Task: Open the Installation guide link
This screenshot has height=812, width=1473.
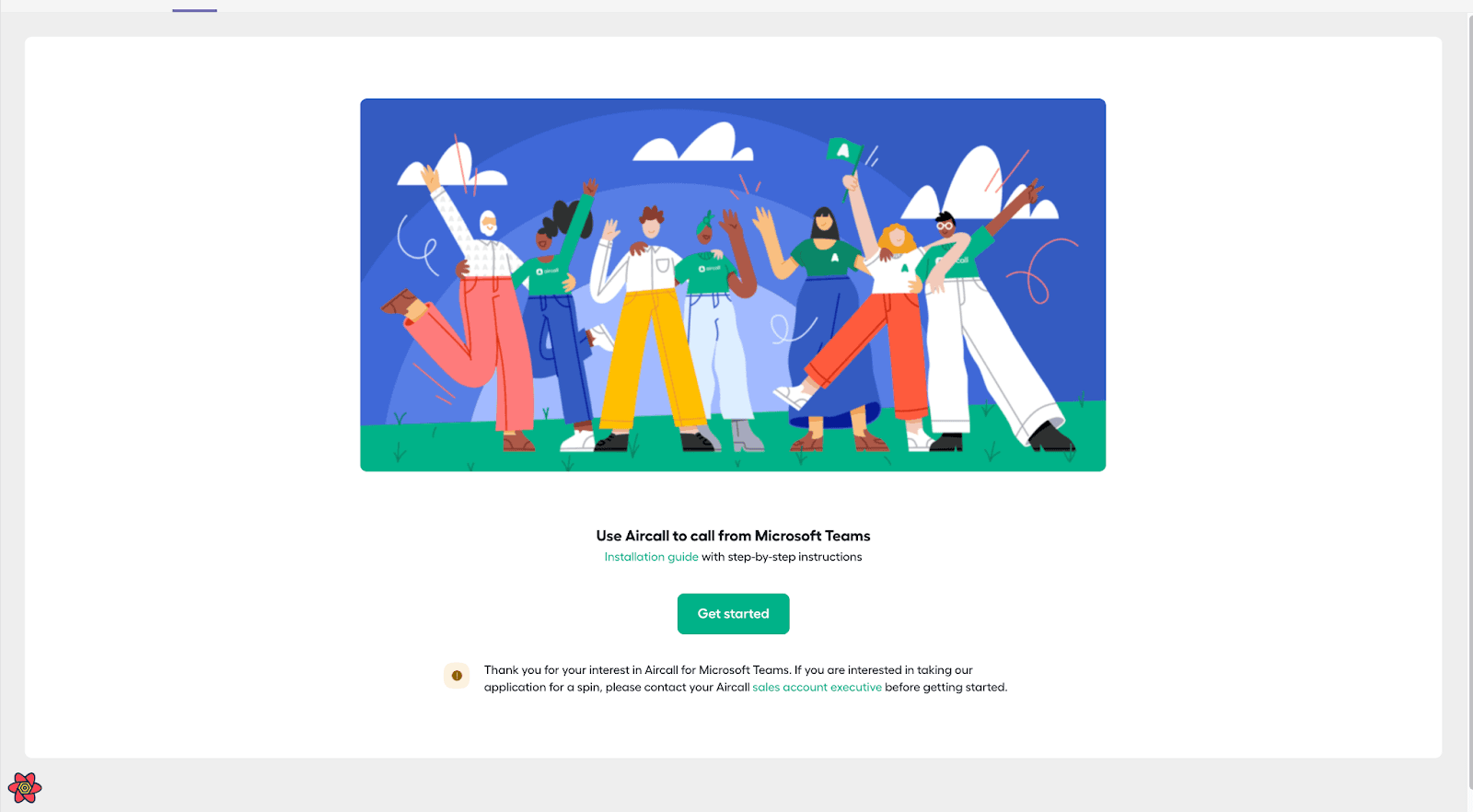Action: pyautogui.click(x=651, y=557)
